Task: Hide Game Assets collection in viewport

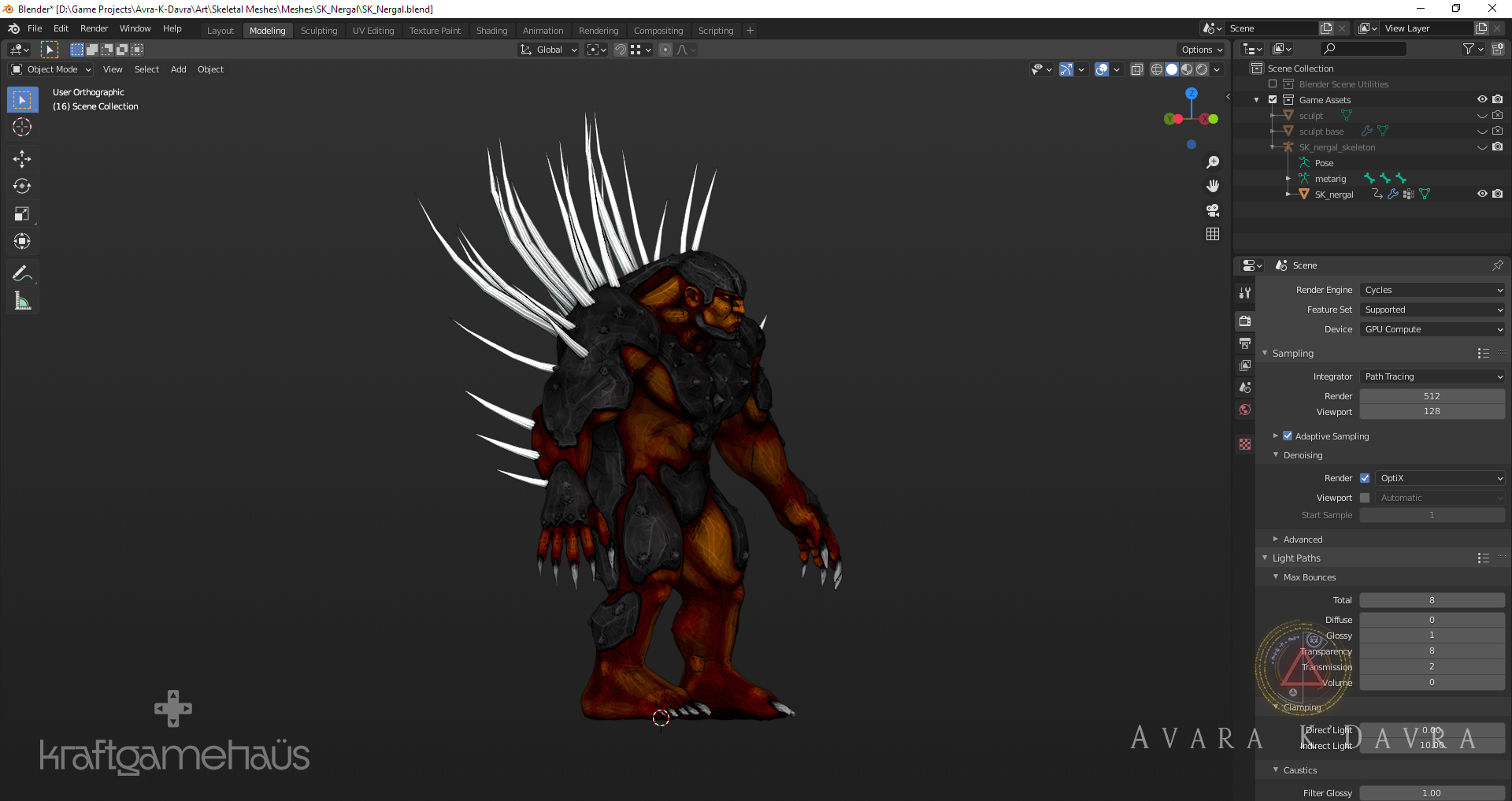Action: pyautogui.click(x=1482, y=99)
